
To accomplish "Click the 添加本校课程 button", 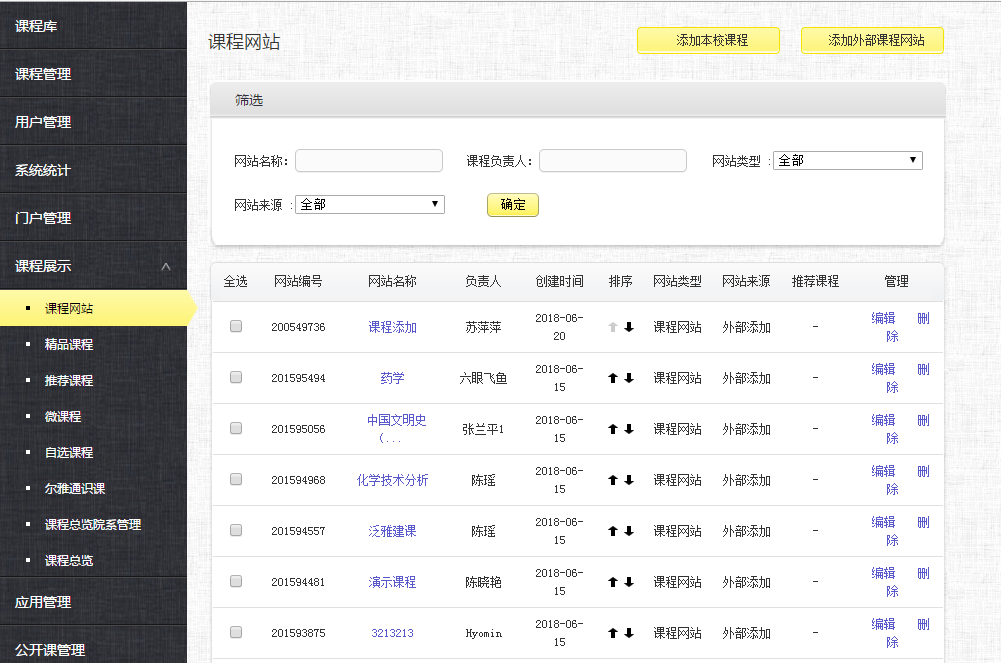I will 707,40.
